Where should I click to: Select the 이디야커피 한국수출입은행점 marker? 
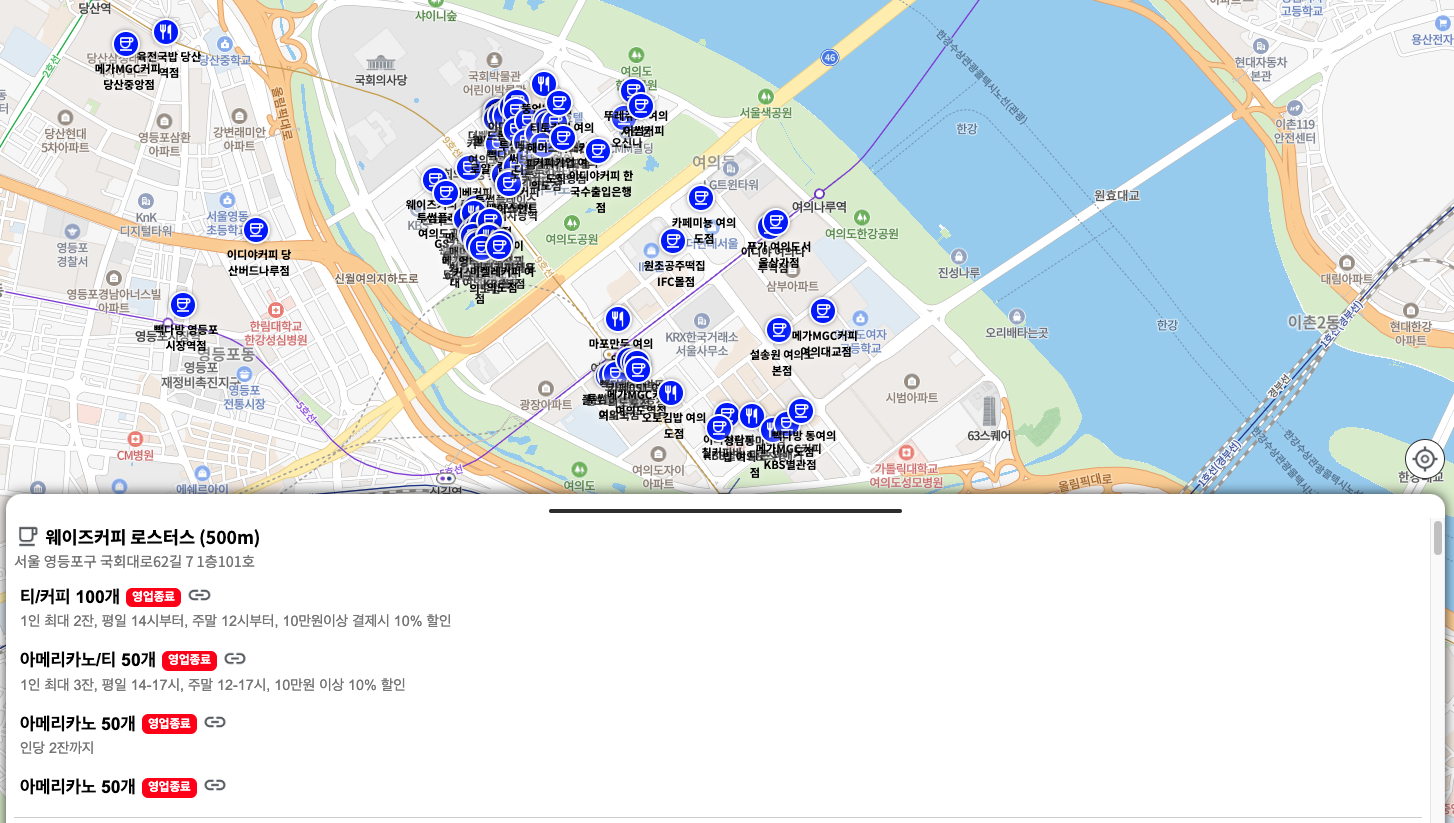click(597, 151)
